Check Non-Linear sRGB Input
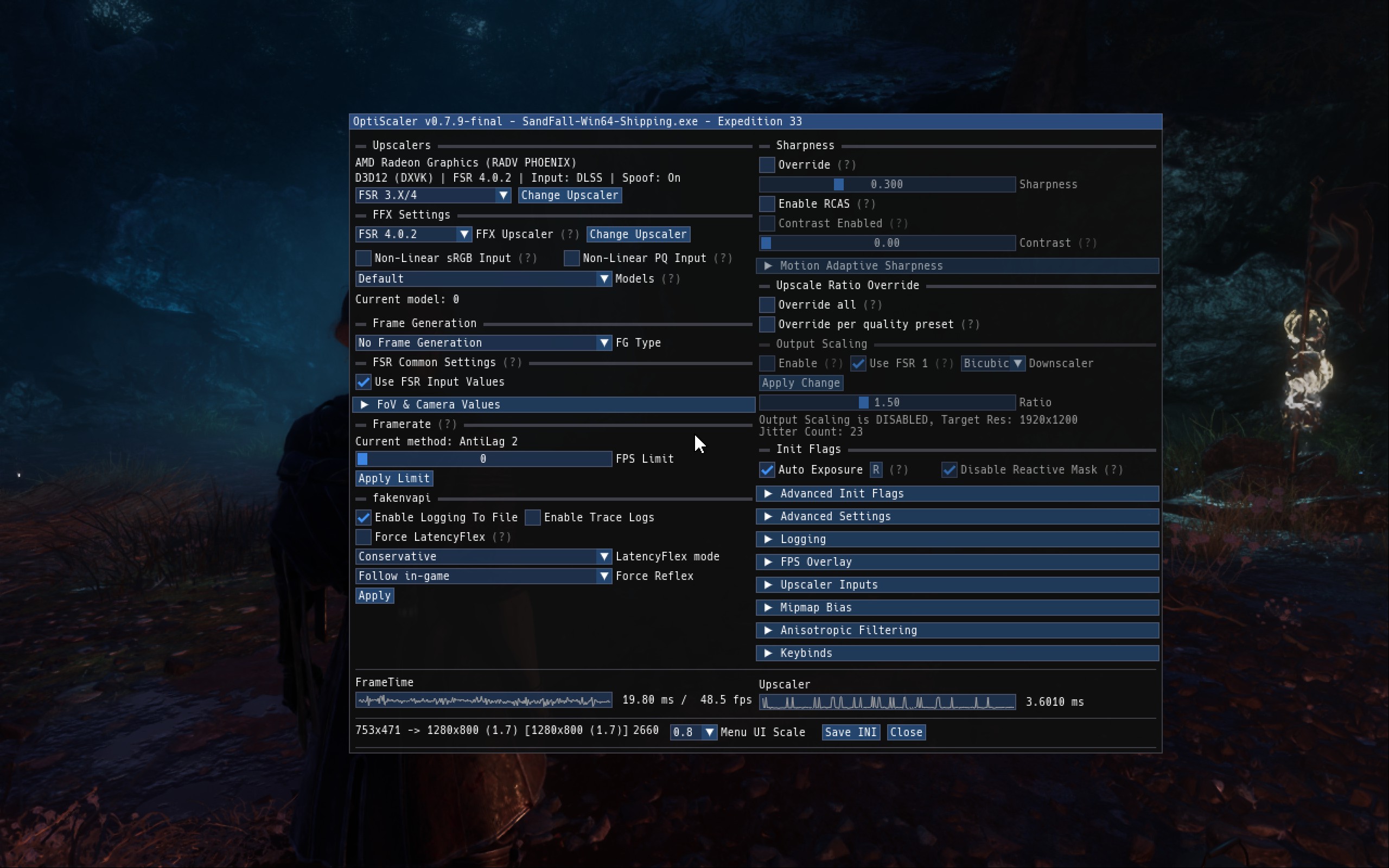 (x=364, y=258)
